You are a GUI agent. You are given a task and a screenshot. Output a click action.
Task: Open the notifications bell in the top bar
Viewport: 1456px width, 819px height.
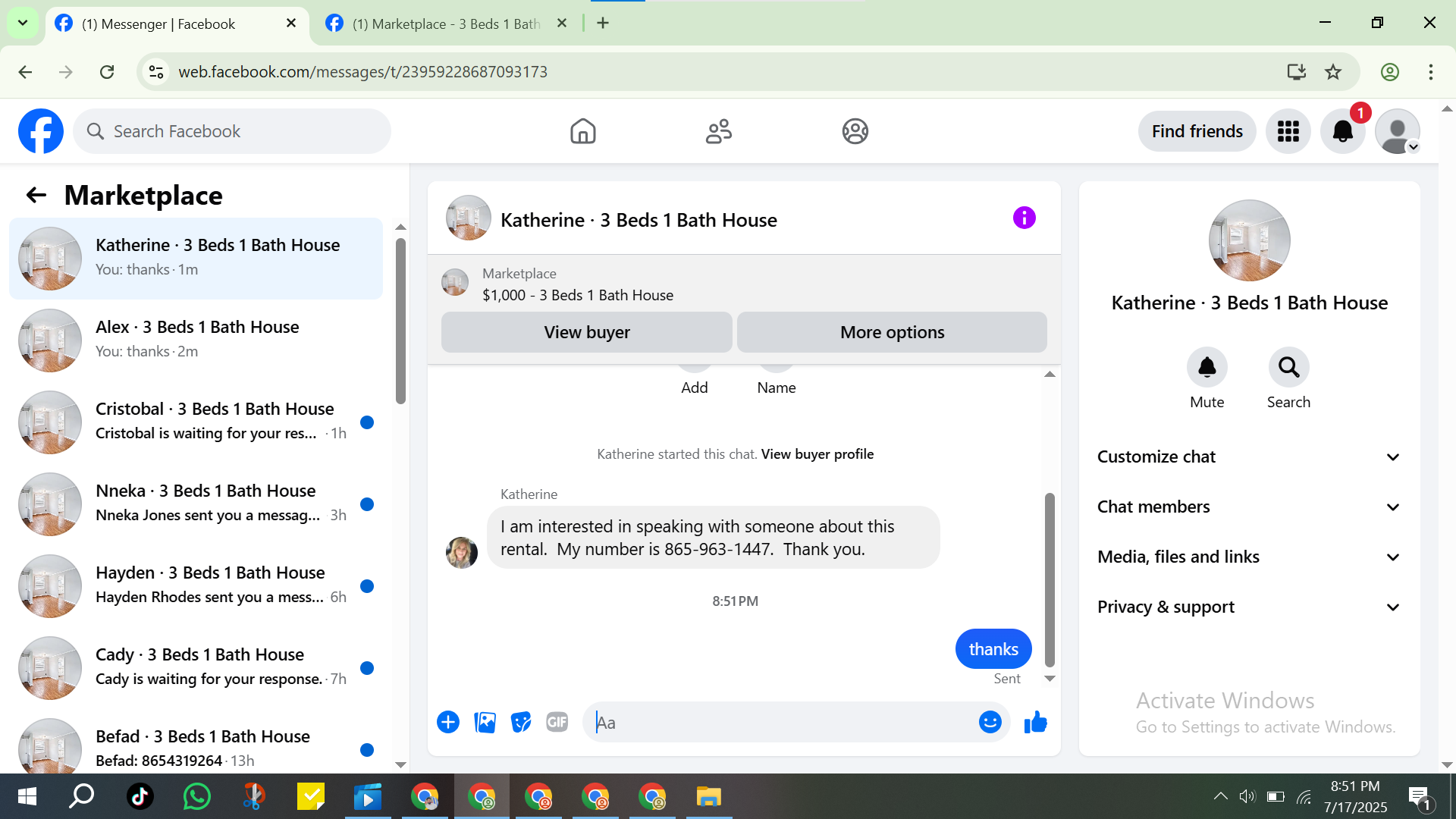(x=1342, y=132)
